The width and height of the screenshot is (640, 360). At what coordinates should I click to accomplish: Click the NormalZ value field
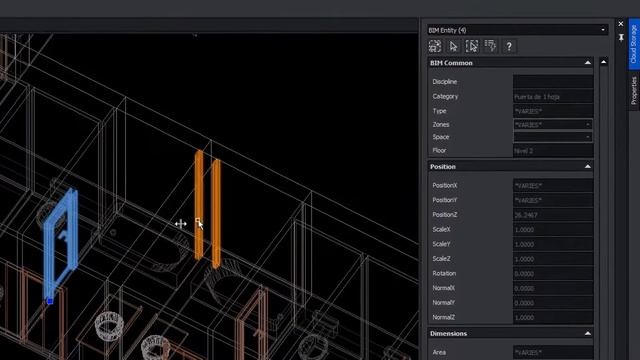(x=553, y=317)
